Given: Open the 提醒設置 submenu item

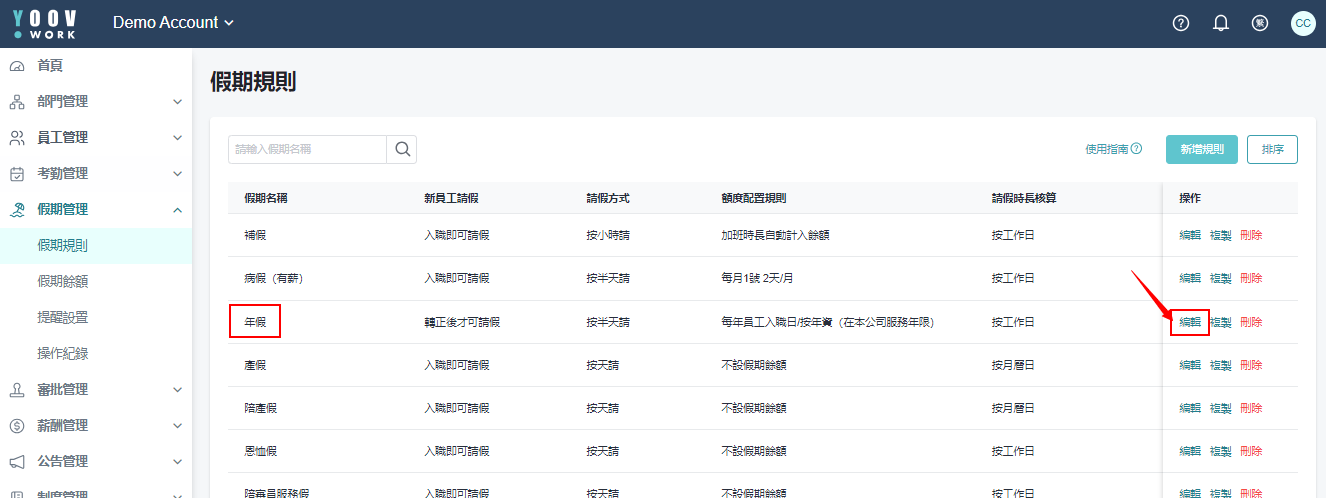Looking at the screenshot, I should 62,318.
